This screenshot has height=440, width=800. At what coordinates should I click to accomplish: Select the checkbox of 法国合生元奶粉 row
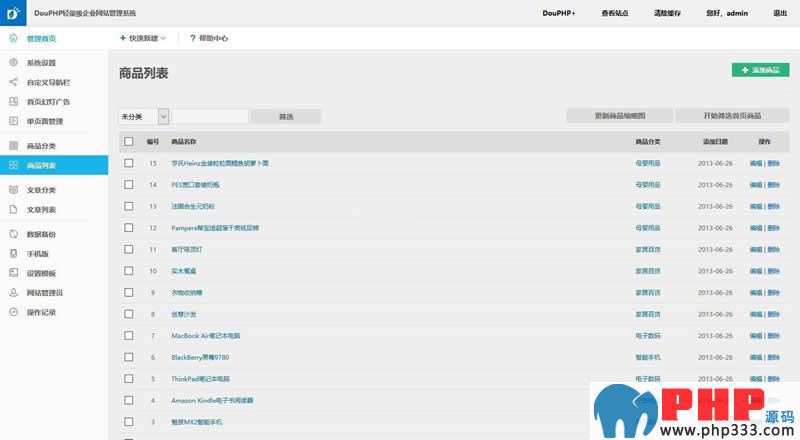click(129, 206)
